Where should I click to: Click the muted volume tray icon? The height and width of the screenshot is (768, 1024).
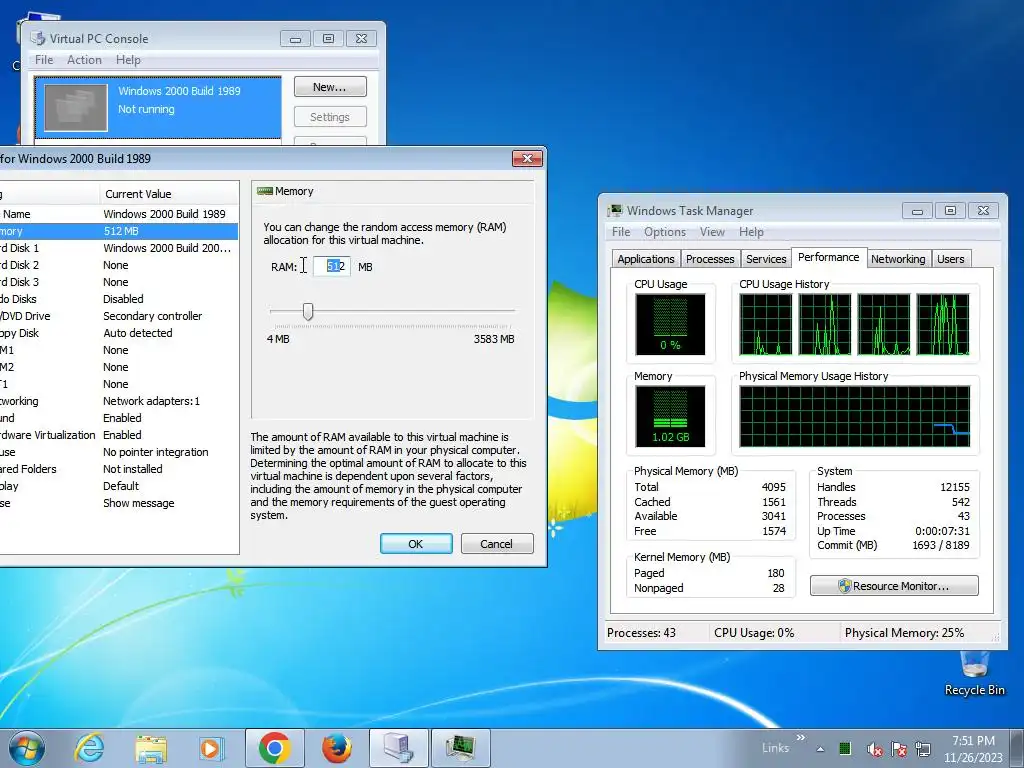[x=874, y=749]
